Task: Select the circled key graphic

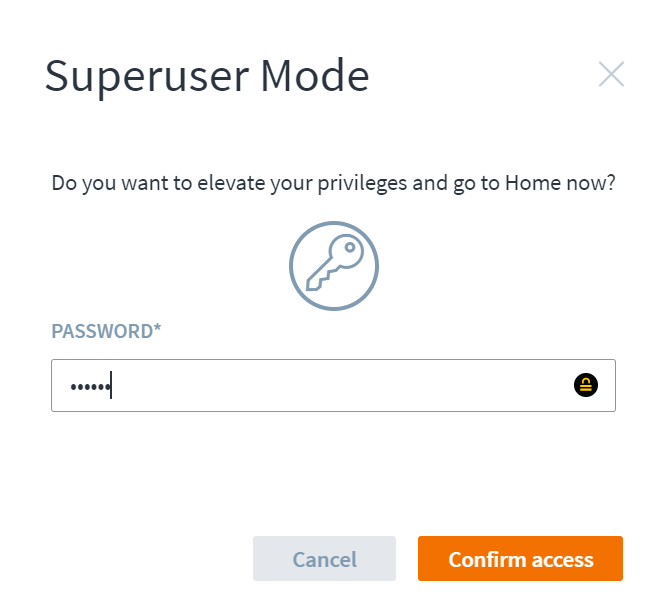Action: [x=334, y=265]
